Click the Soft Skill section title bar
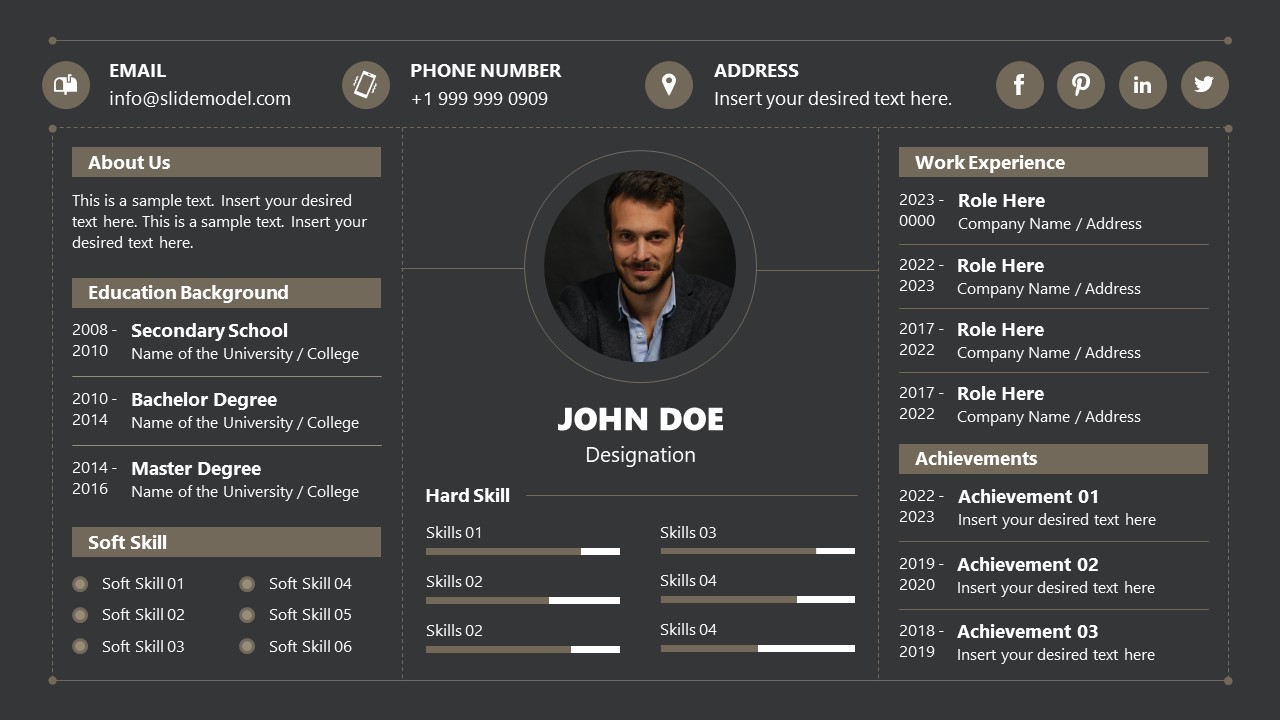This screenshot has height=720, width=1280. (226, 542)
